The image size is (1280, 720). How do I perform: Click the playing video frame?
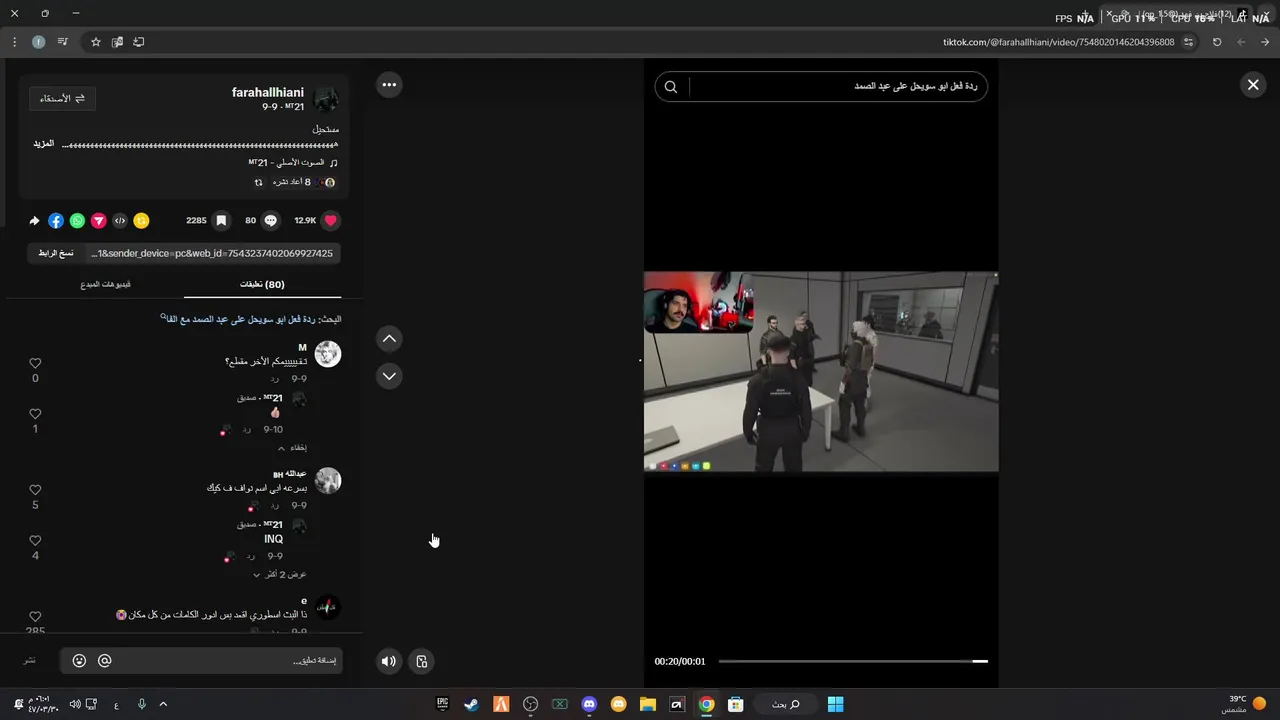coord(820,371)
